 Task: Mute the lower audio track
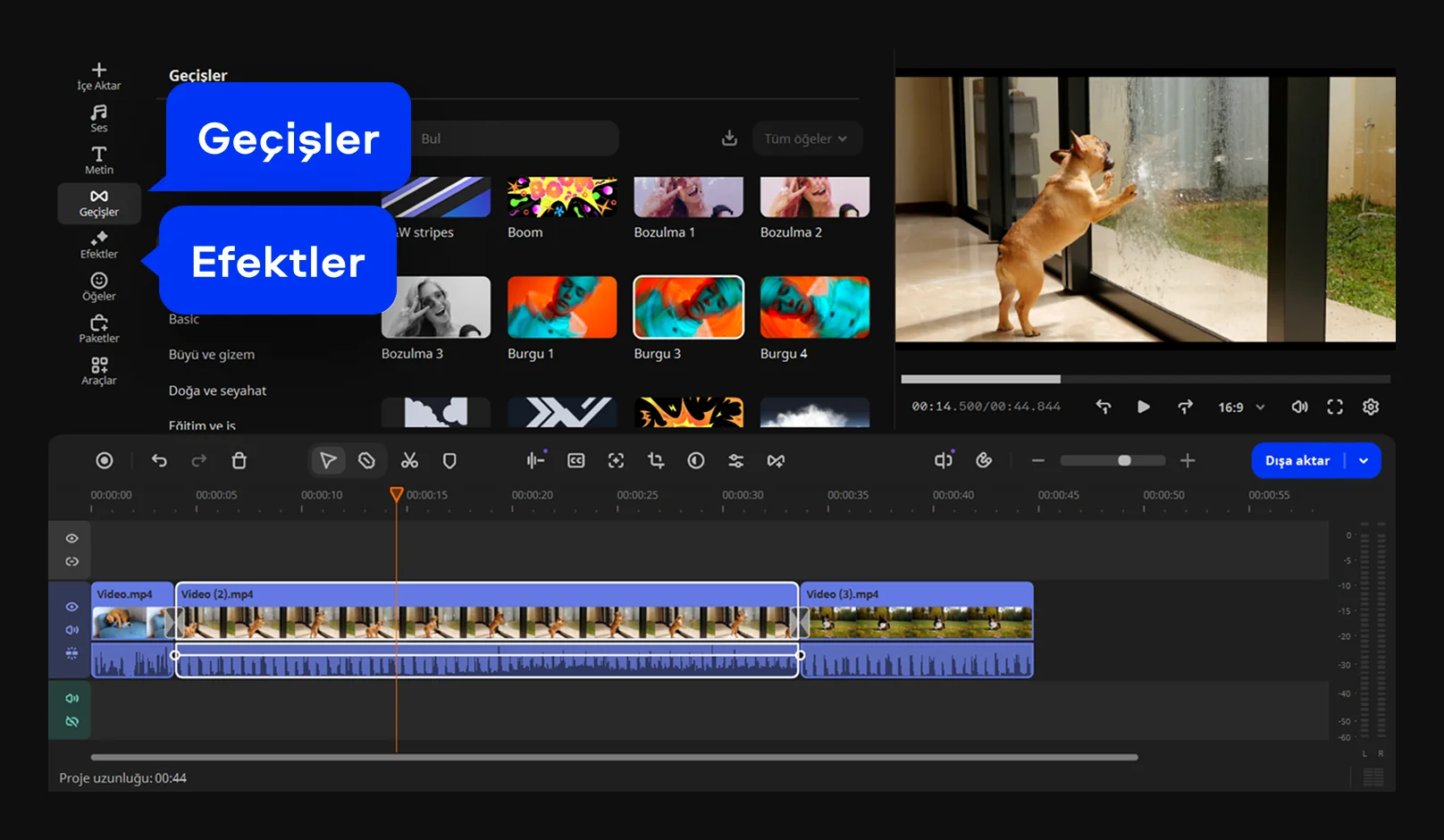coord(72,698)
